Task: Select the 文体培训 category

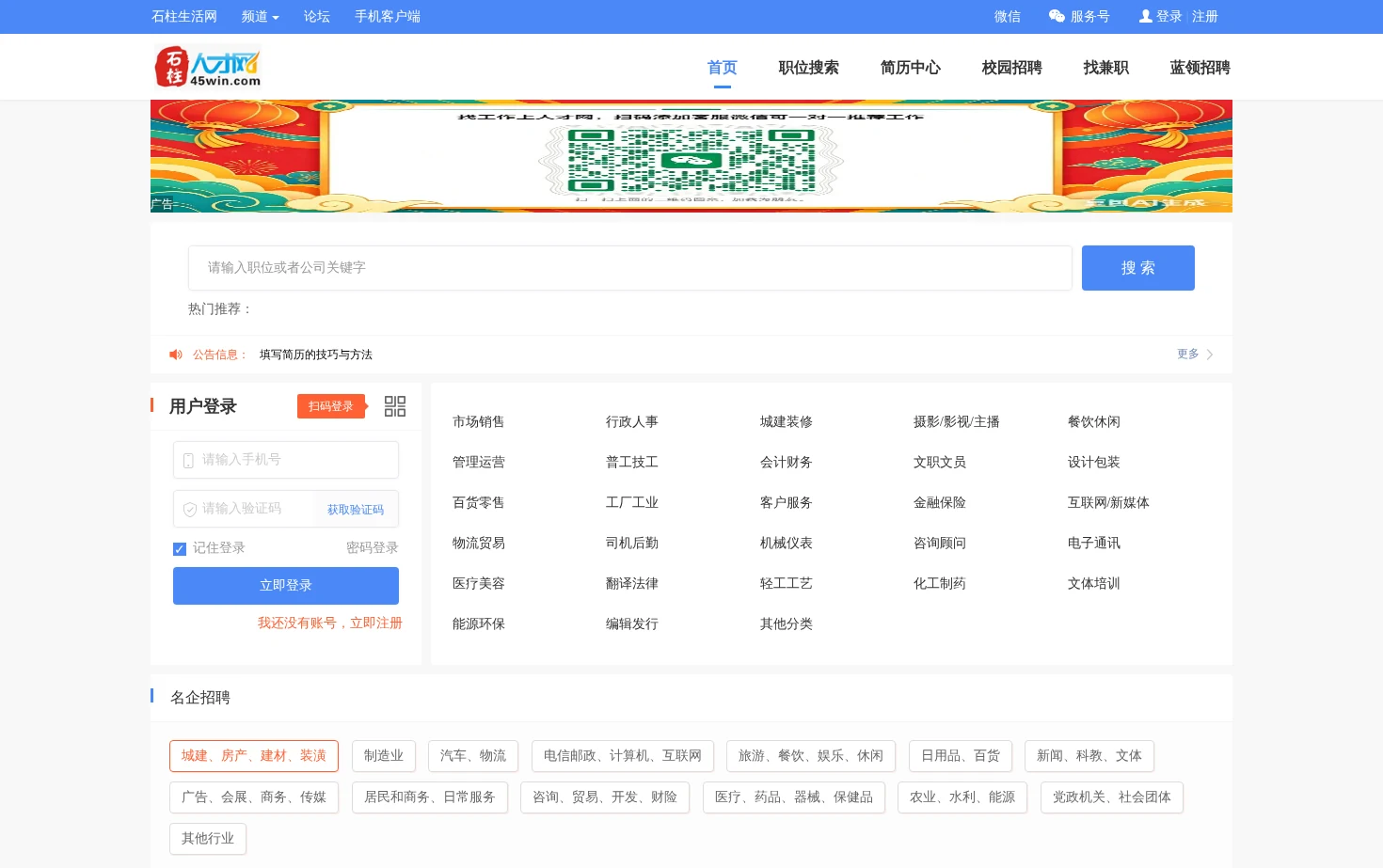Action: [x=1094, y=583]
